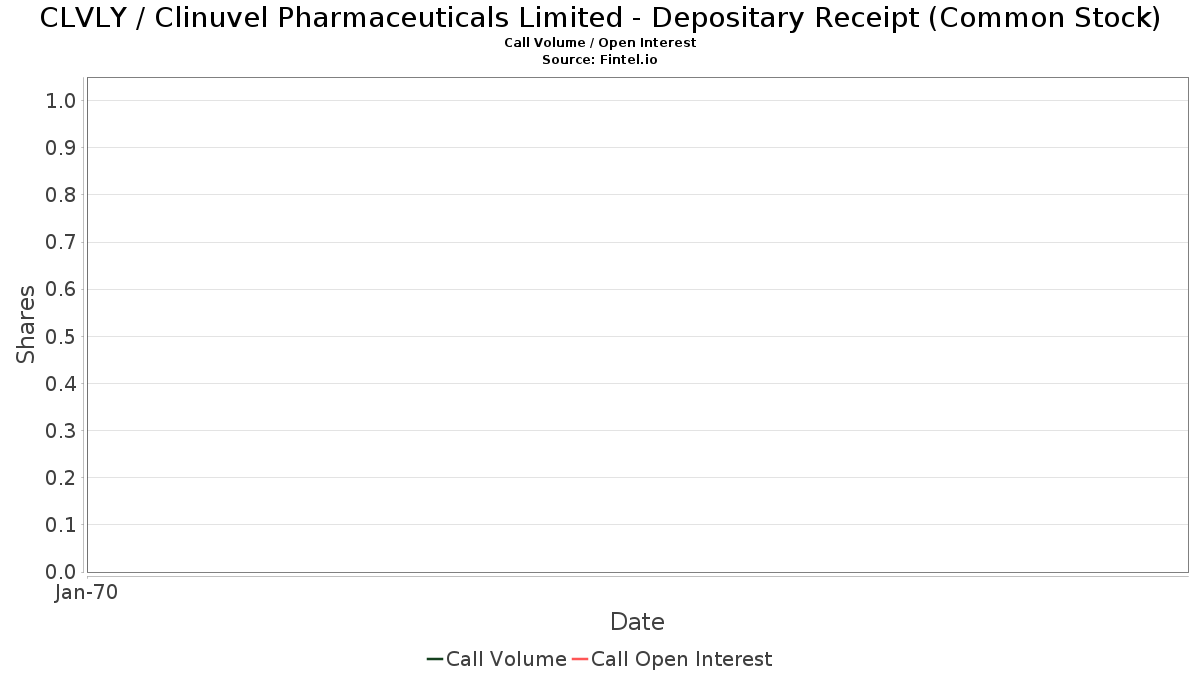Click the 0.3 y-axis tick label

(x=61, y=431)
